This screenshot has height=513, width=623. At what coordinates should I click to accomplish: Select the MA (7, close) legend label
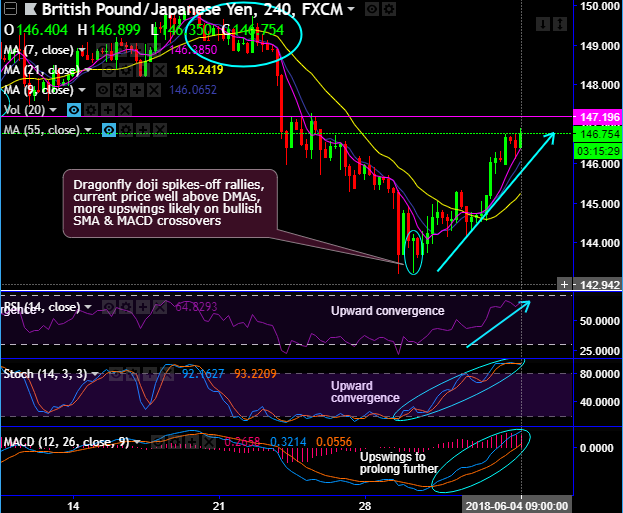(x=39, y=50)
